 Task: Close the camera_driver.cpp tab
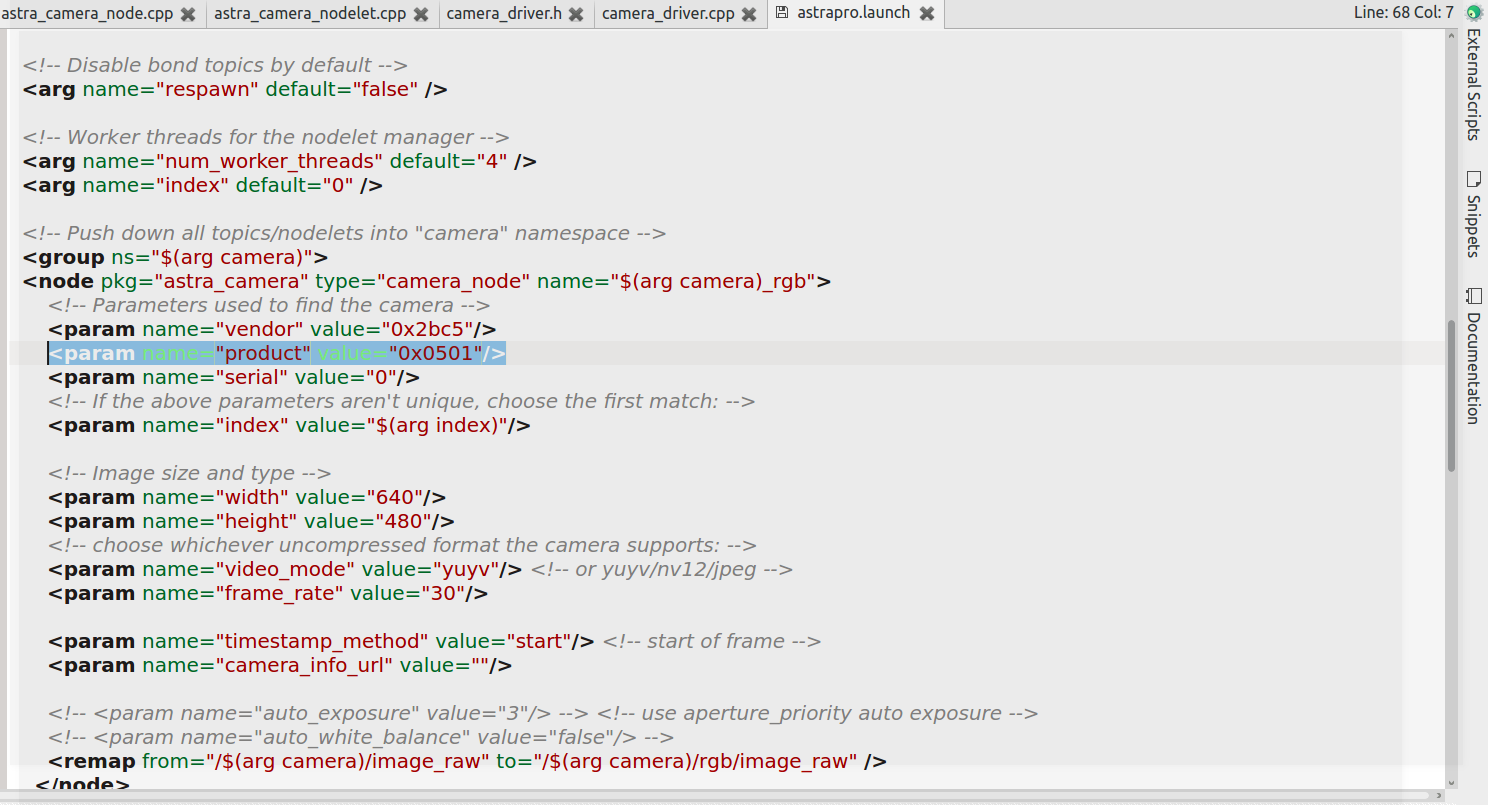click(x=750, y=14)
